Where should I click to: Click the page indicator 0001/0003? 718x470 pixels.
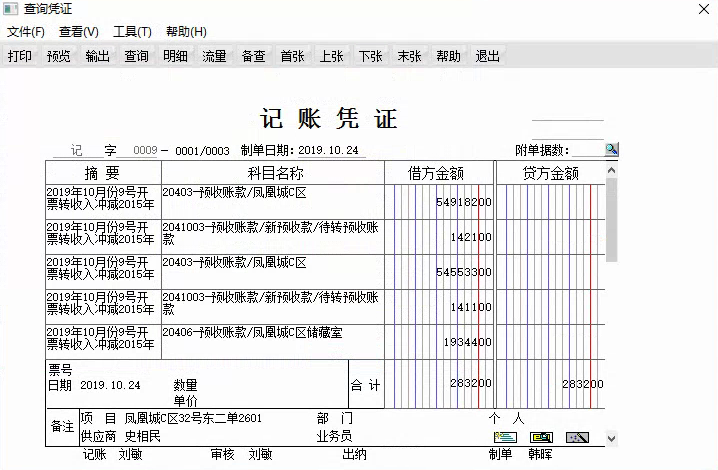click(x=202, y=151)
